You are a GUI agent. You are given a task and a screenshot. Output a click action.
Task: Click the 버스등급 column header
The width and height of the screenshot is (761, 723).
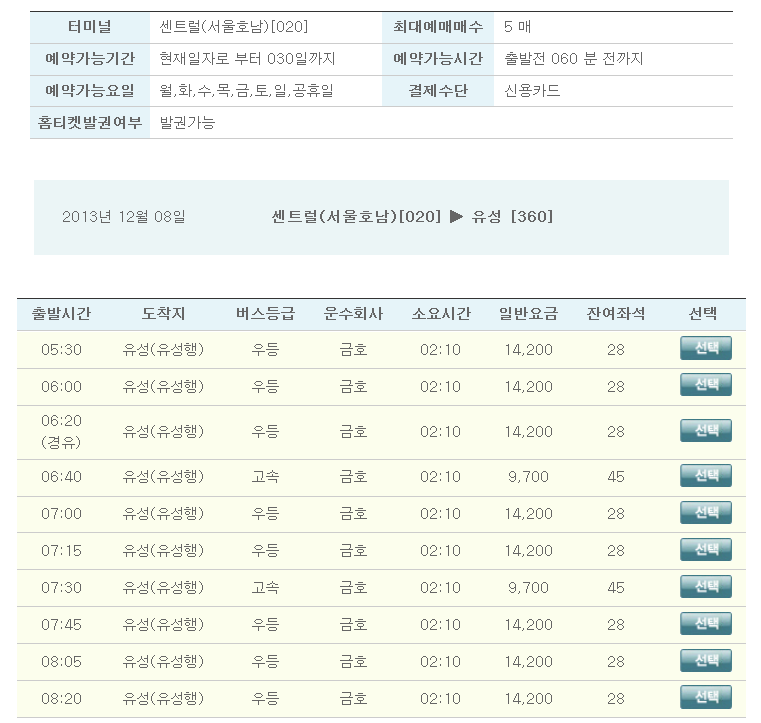[x=265, y=314]
